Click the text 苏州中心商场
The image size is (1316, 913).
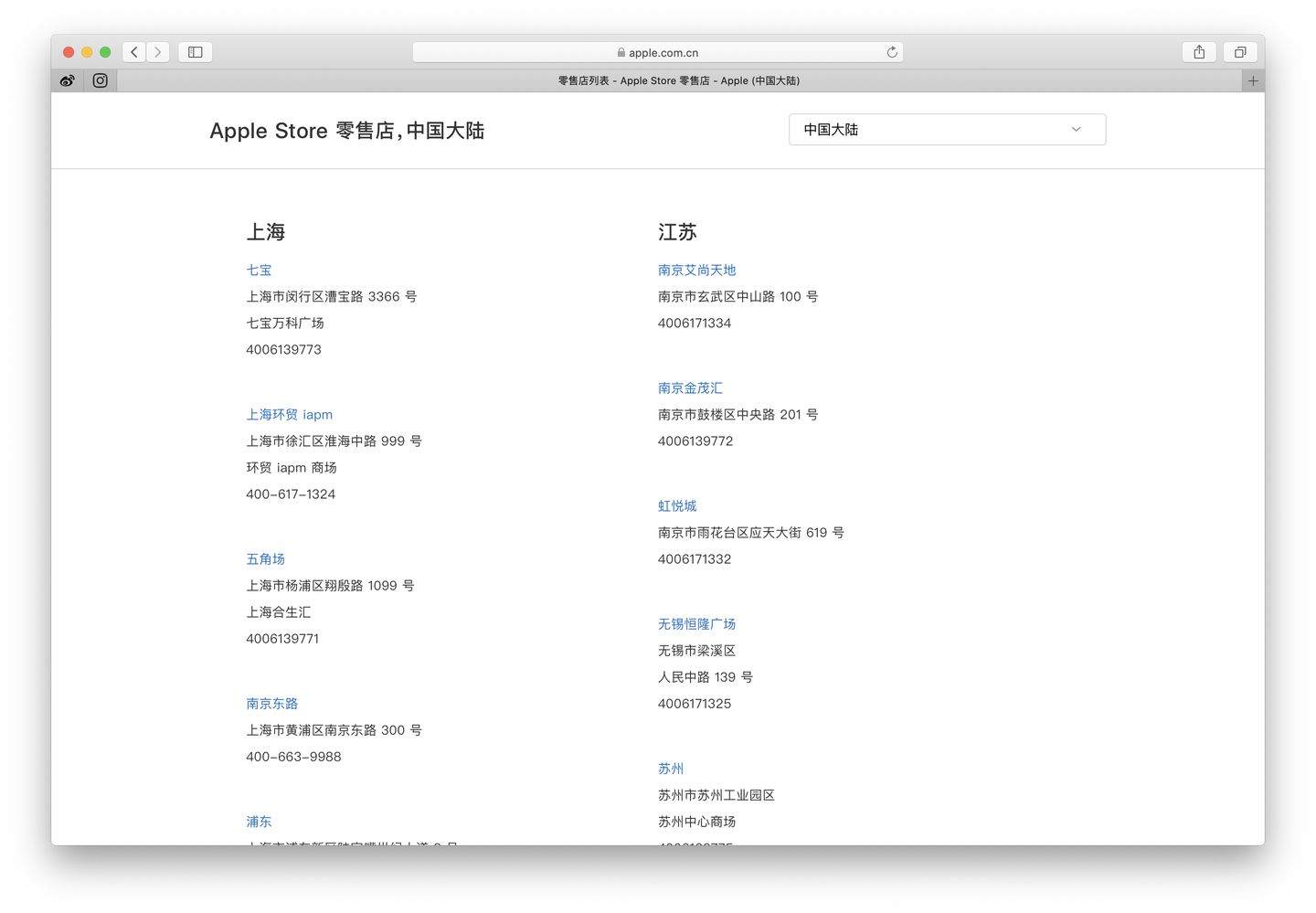pos(696,822)
